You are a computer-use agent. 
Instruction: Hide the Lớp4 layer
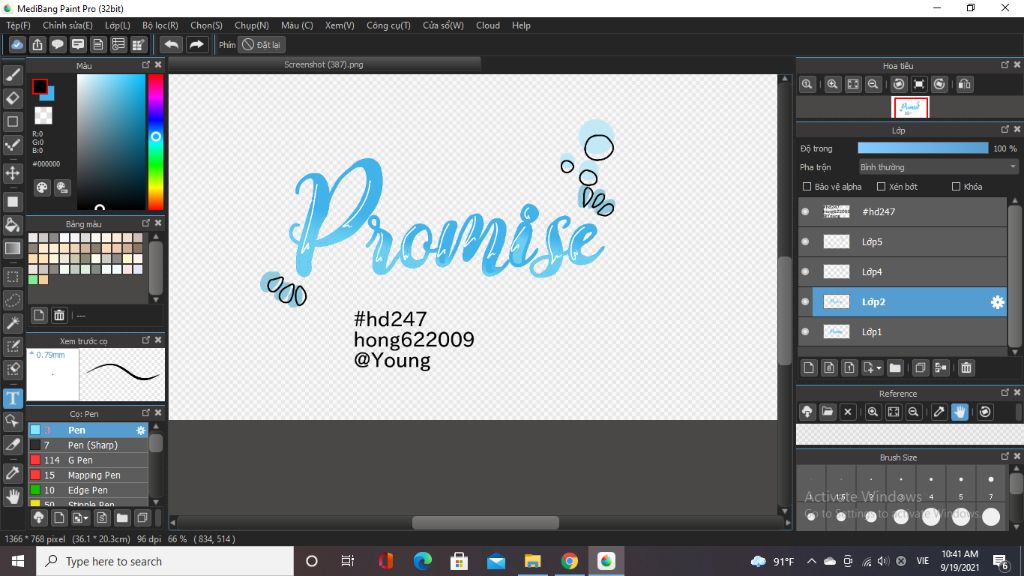805,272
